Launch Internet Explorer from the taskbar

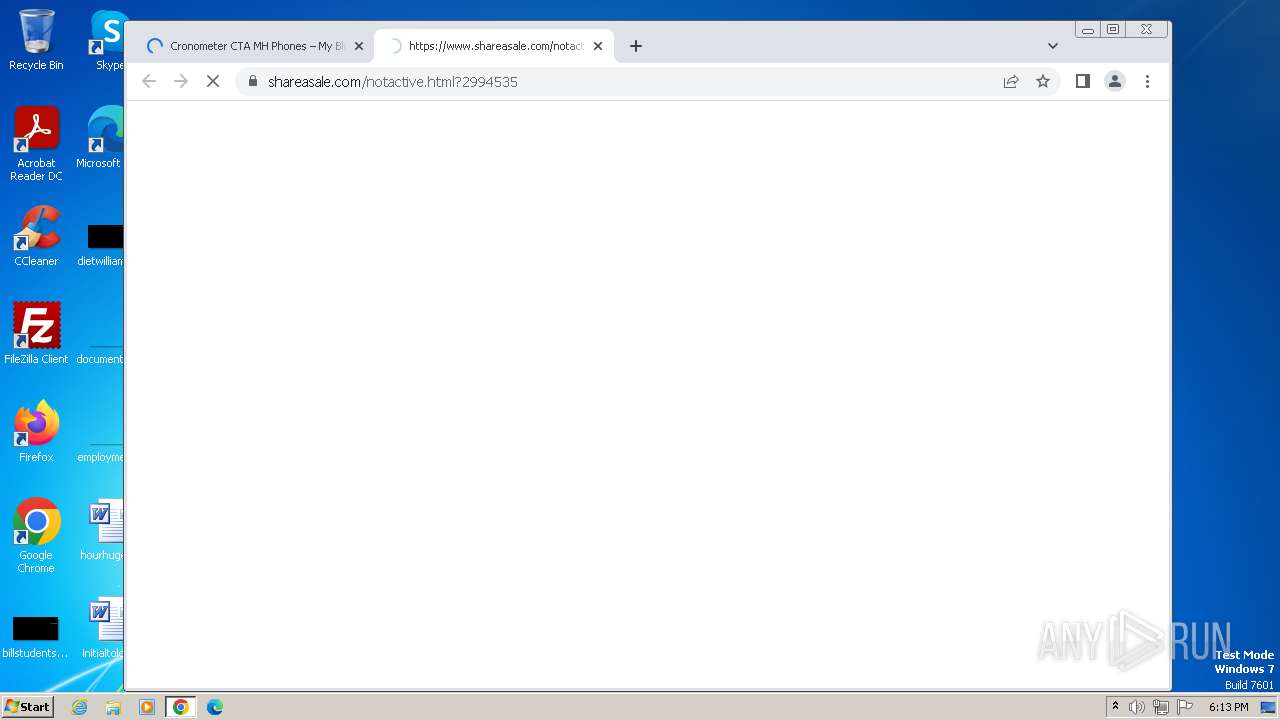pyautogui.click(x=80, y=707)
